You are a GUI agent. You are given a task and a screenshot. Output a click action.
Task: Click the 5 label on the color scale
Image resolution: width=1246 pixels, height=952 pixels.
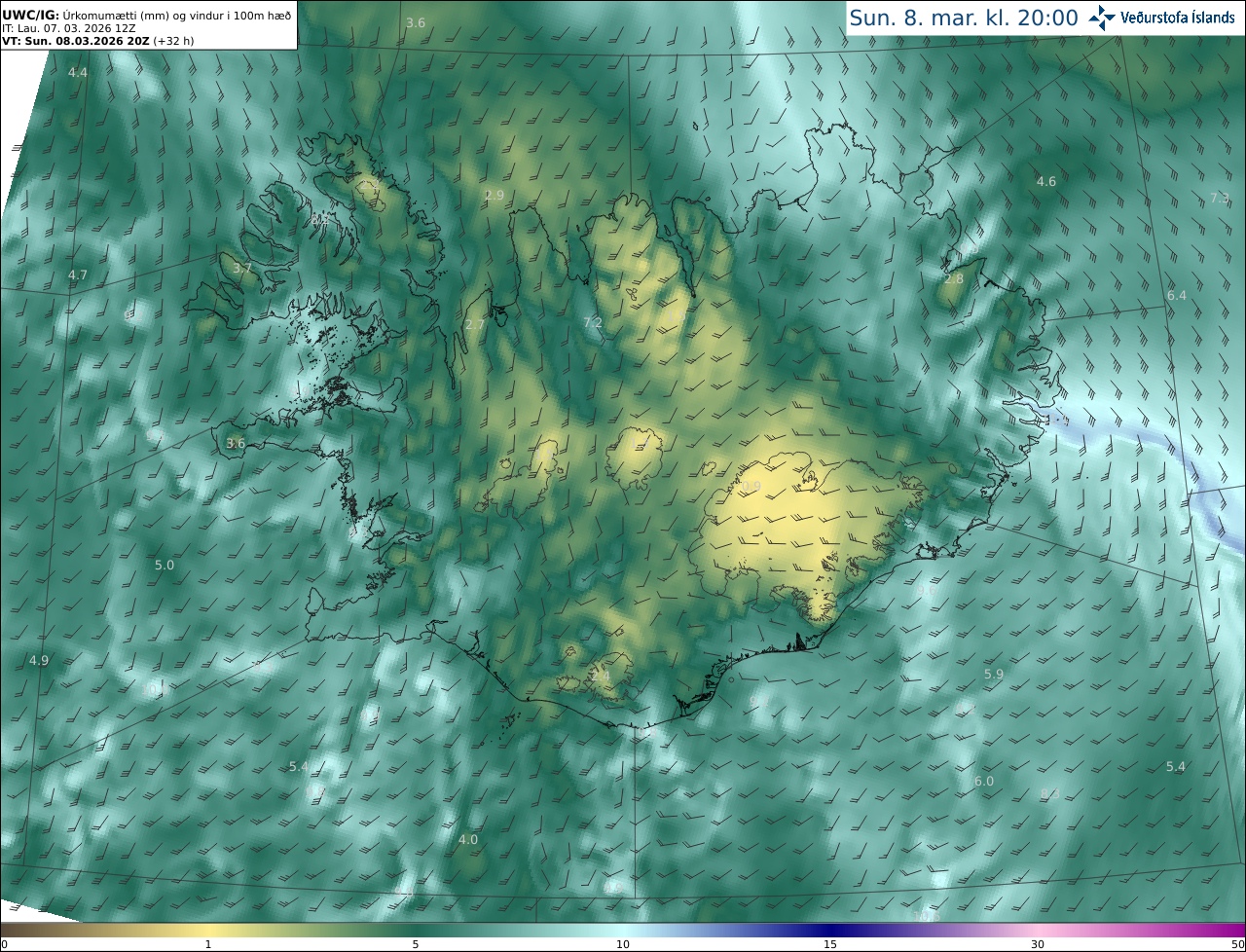pyautogui.click(x=416, y=944)
